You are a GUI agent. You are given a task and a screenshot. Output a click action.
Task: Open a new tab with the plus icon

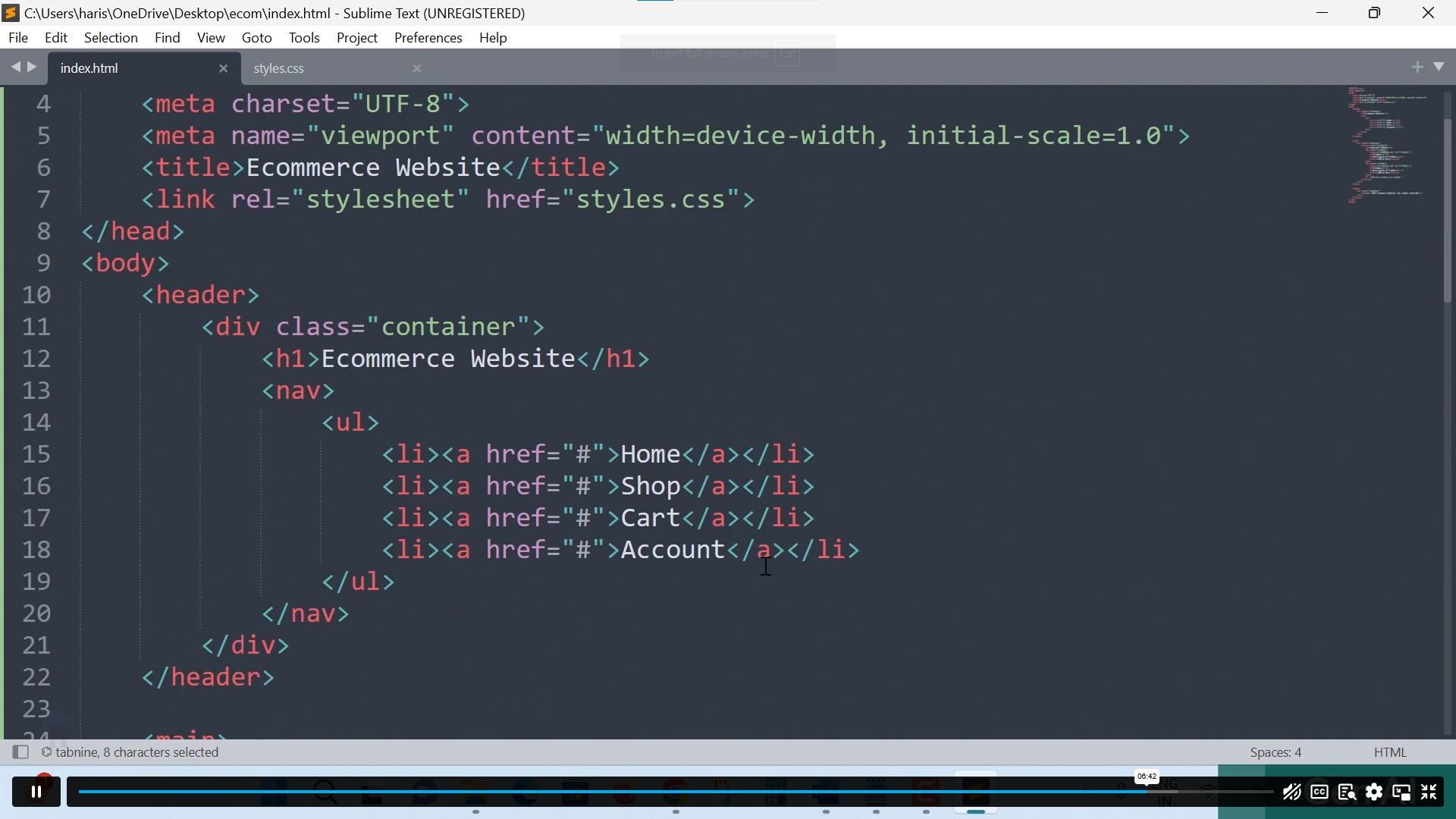pyautogui.click(x=1417, y=67)
